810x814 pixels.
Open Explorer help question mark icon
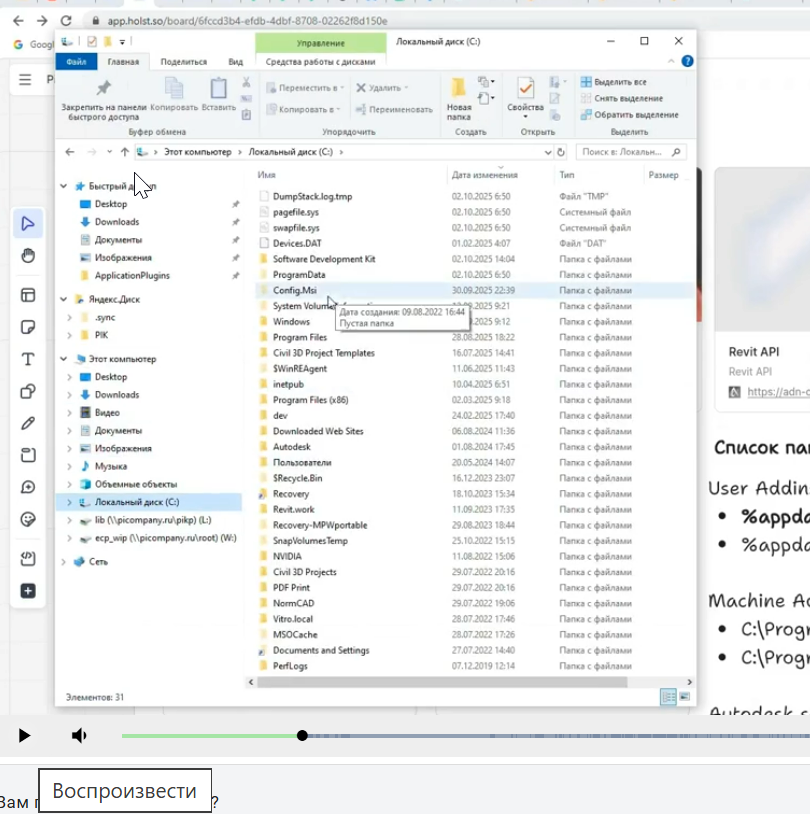[687, 61]
